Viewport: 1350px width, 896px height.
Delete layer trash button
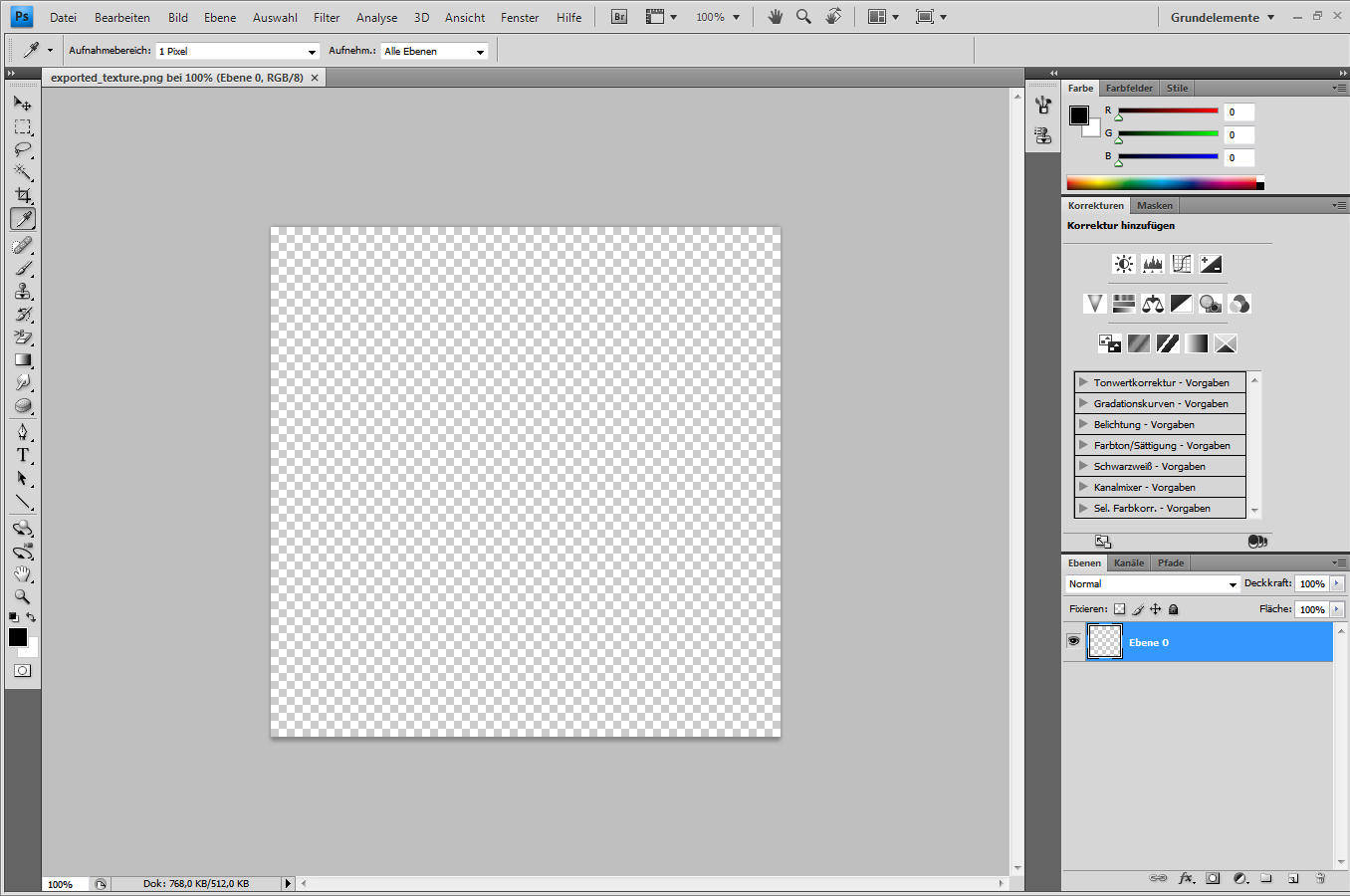click(x=1320, y=879)
